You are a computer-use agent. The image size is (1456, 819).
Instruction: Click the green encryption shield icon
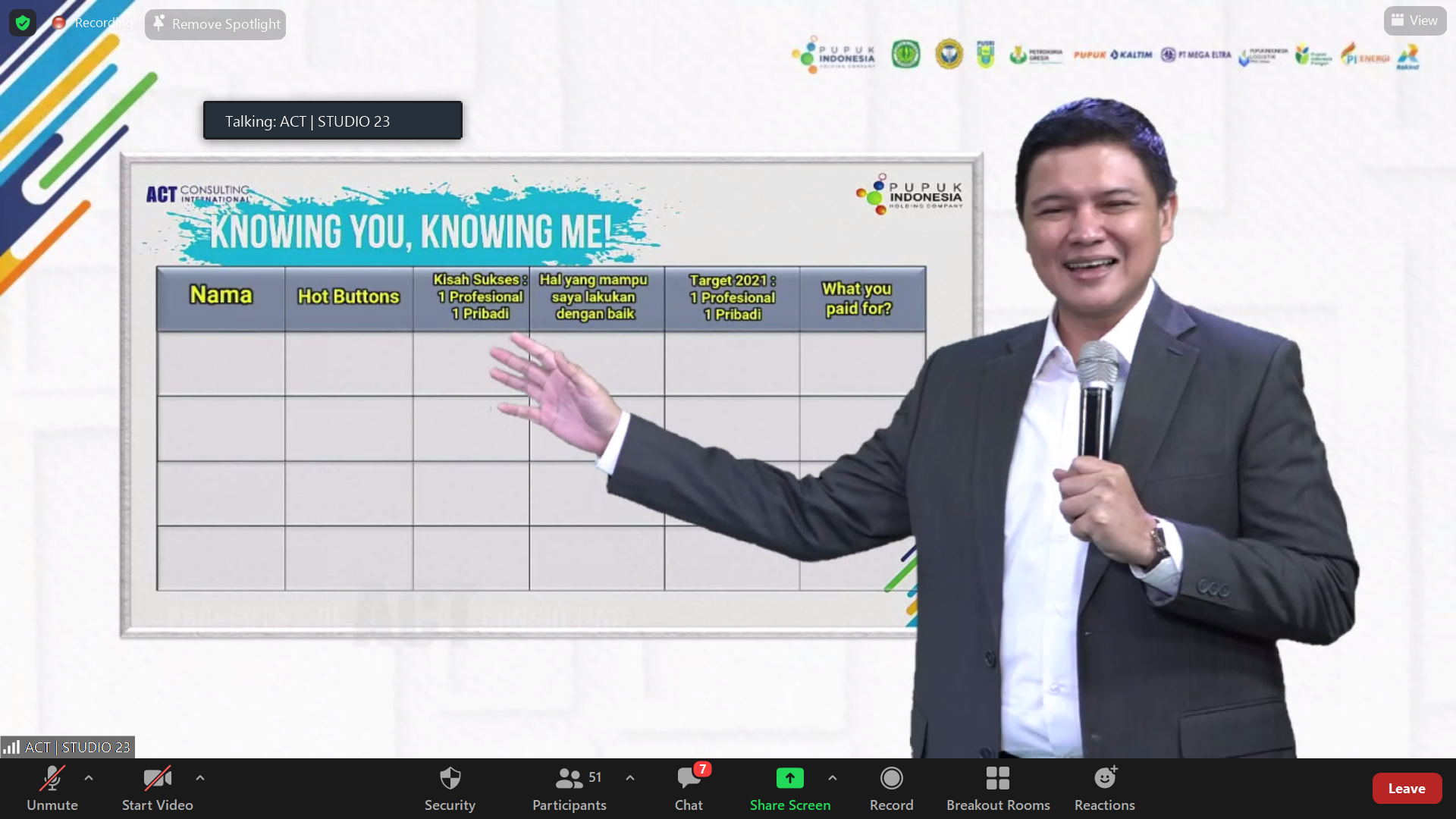tap(23, 23)
